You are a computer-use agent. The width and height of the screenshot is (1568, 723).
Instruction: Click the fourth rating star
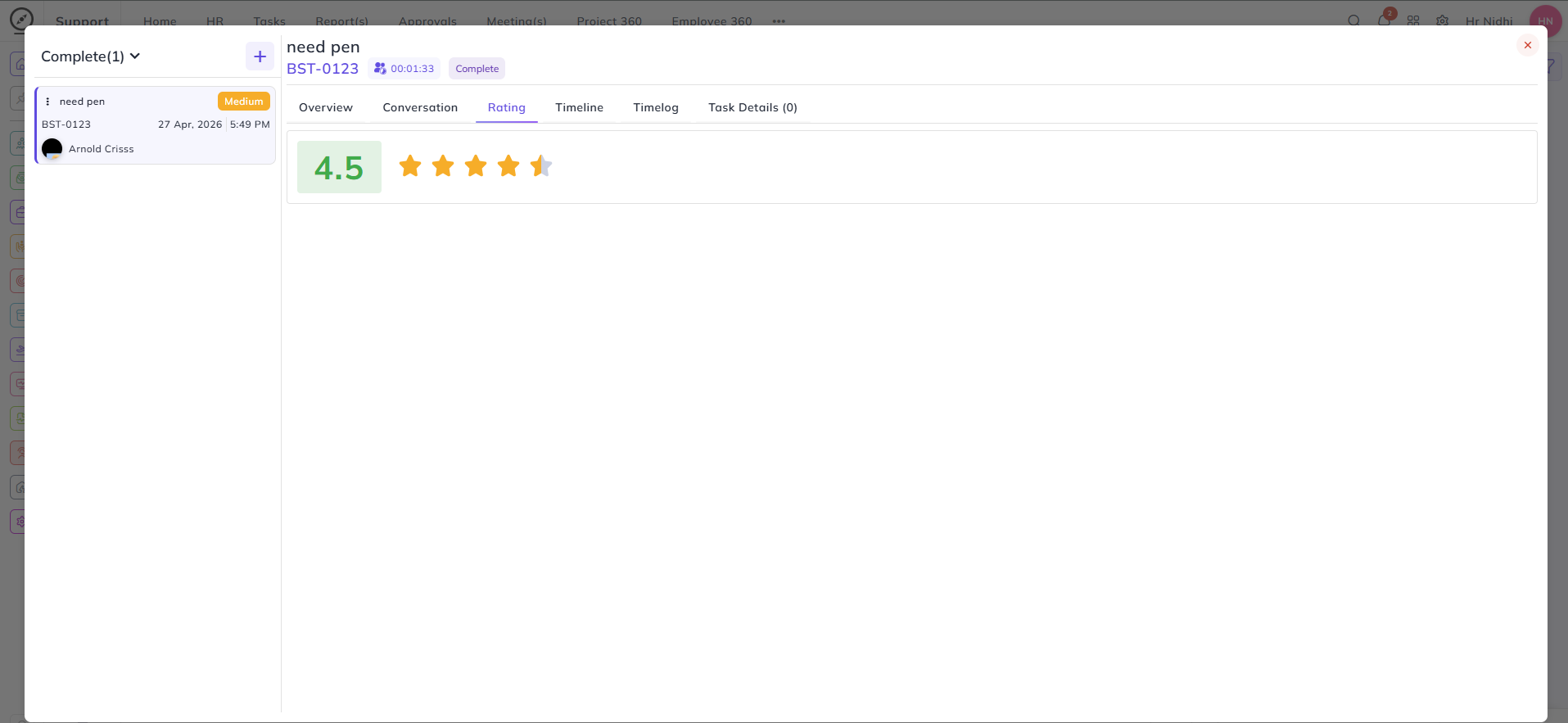[x=508, y=166]
